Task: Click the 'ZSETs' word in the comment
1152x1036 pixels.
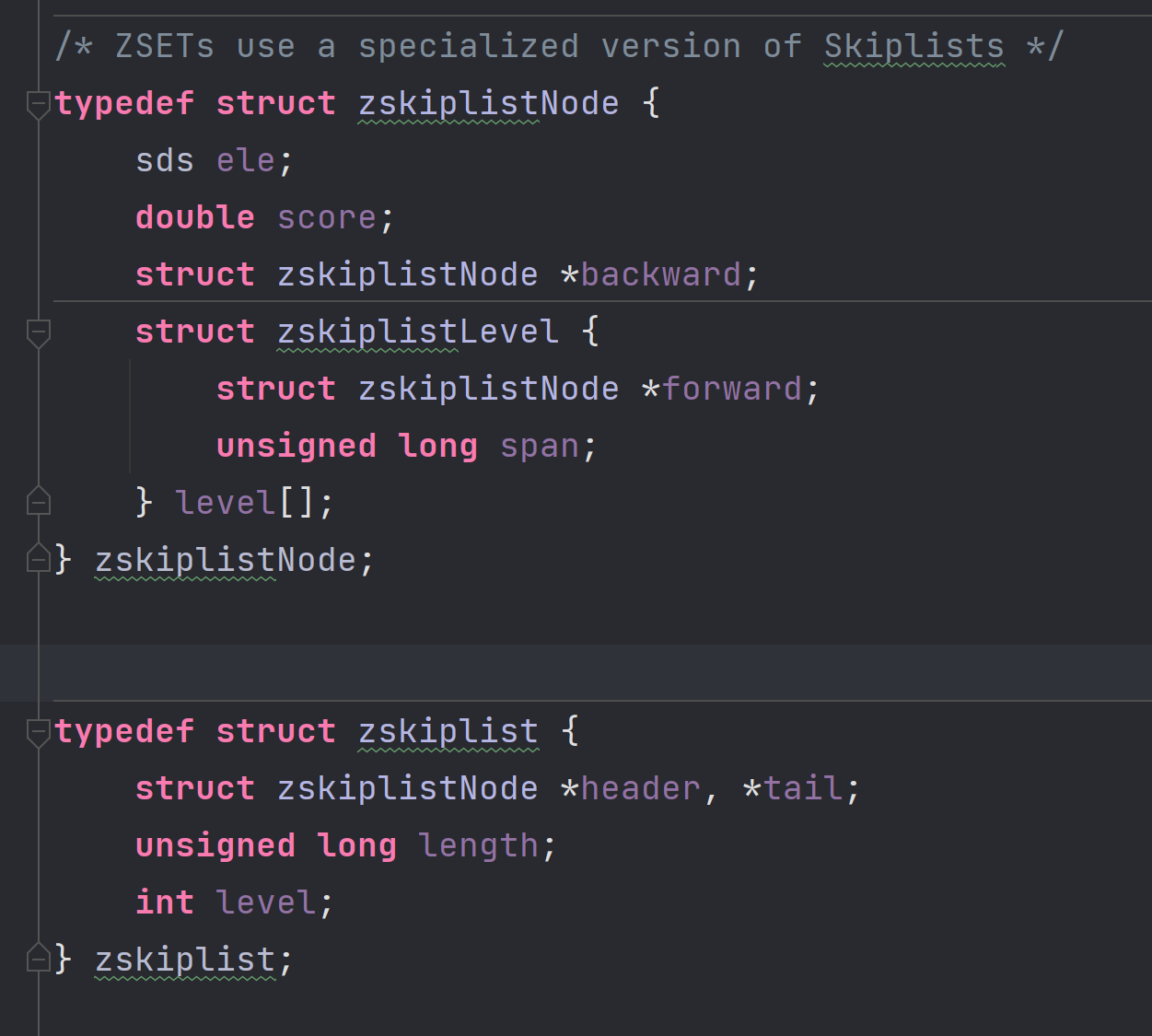Action: click(165, 46)
